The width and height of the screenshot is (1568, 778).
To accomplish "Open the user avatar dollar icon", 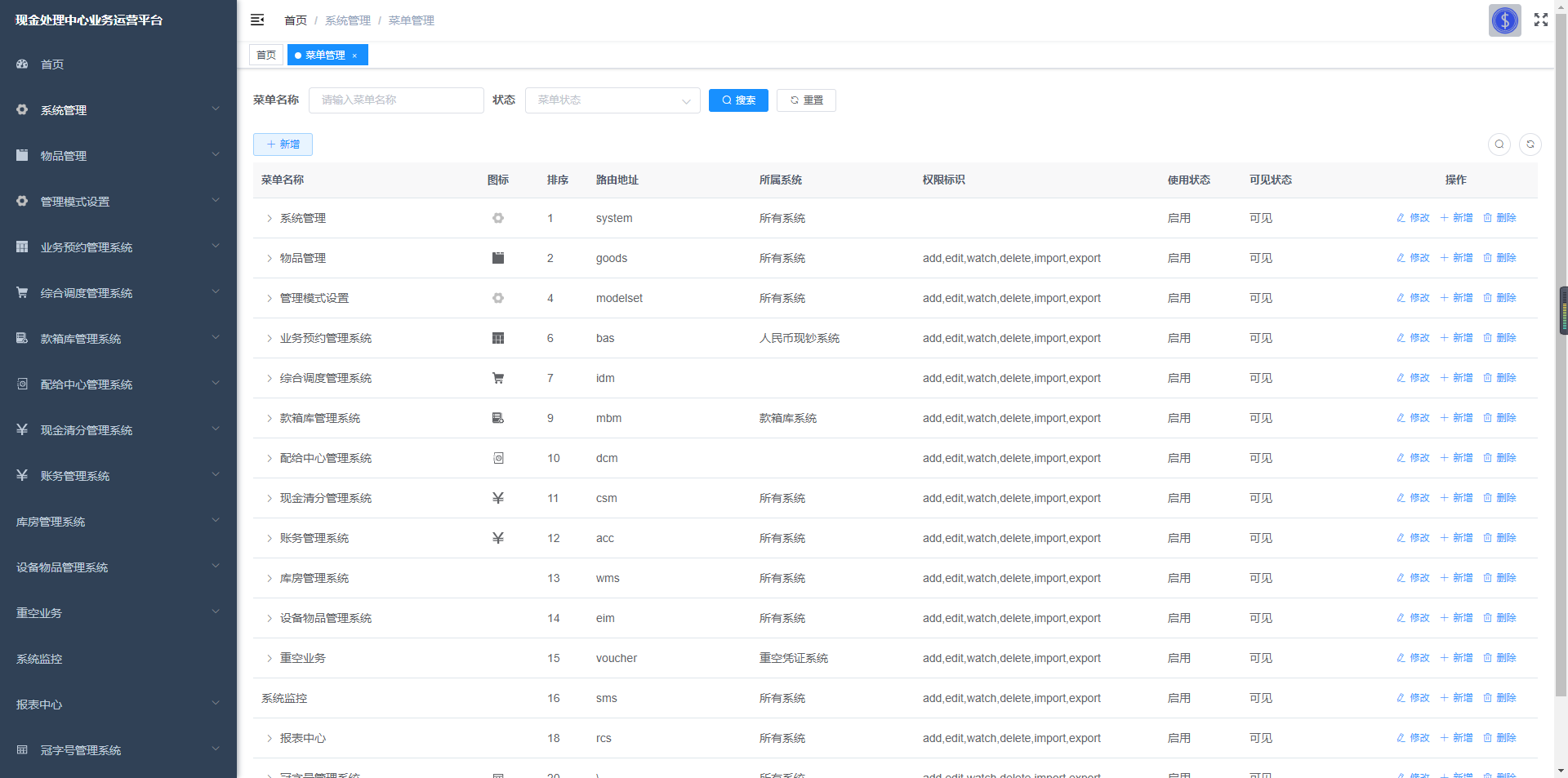I will 1504,20.
